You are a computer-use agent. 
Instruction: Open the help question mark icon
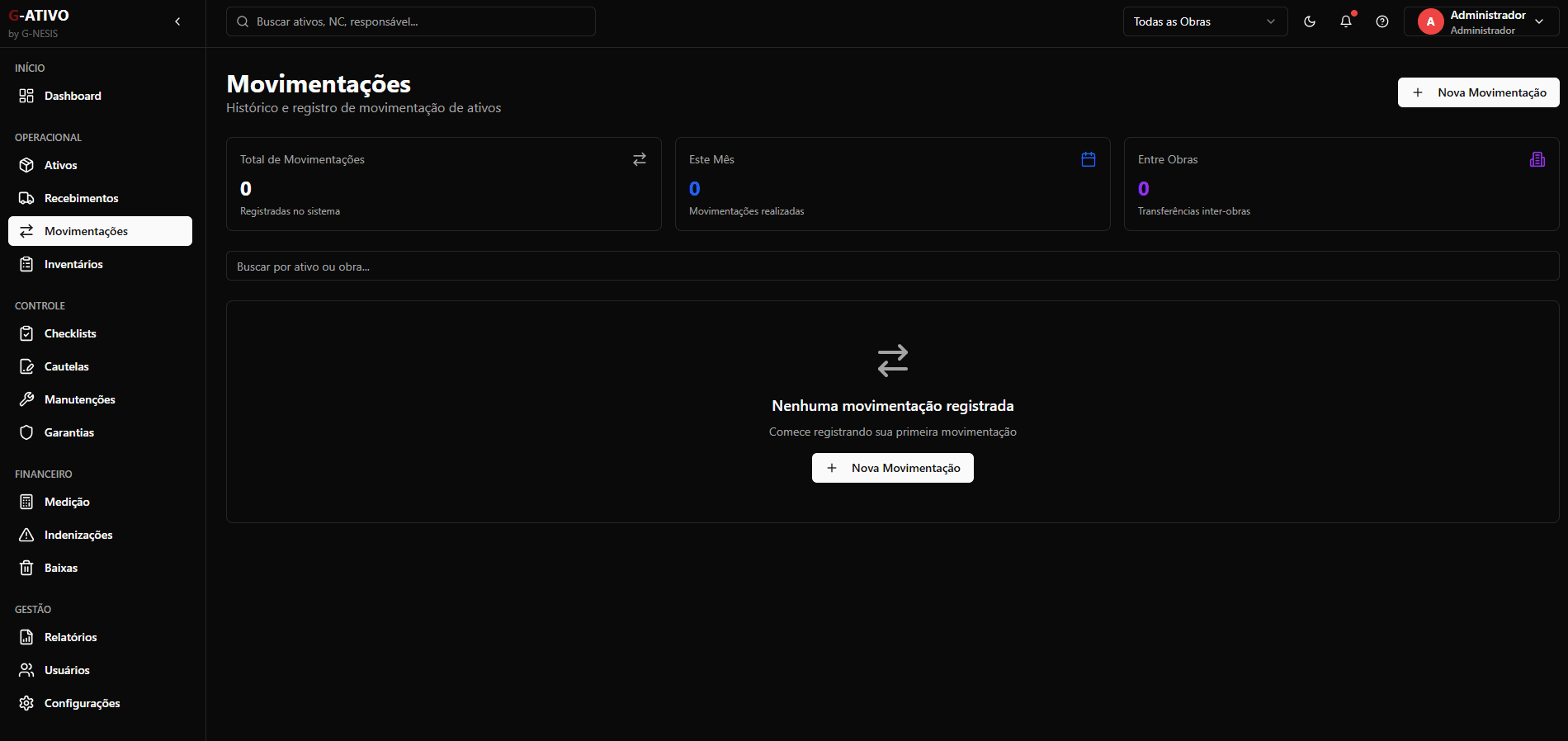coord(1382,21)
